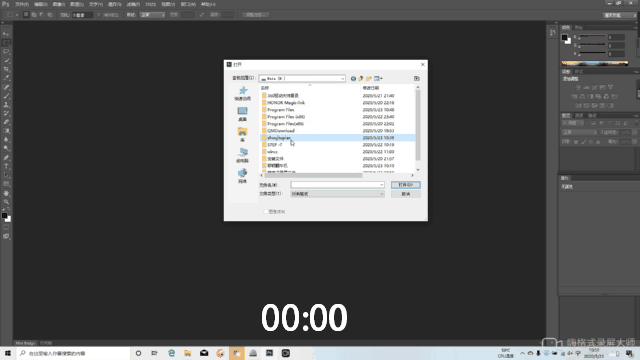
Task: Click the feather value field
Action: [82, 15]
